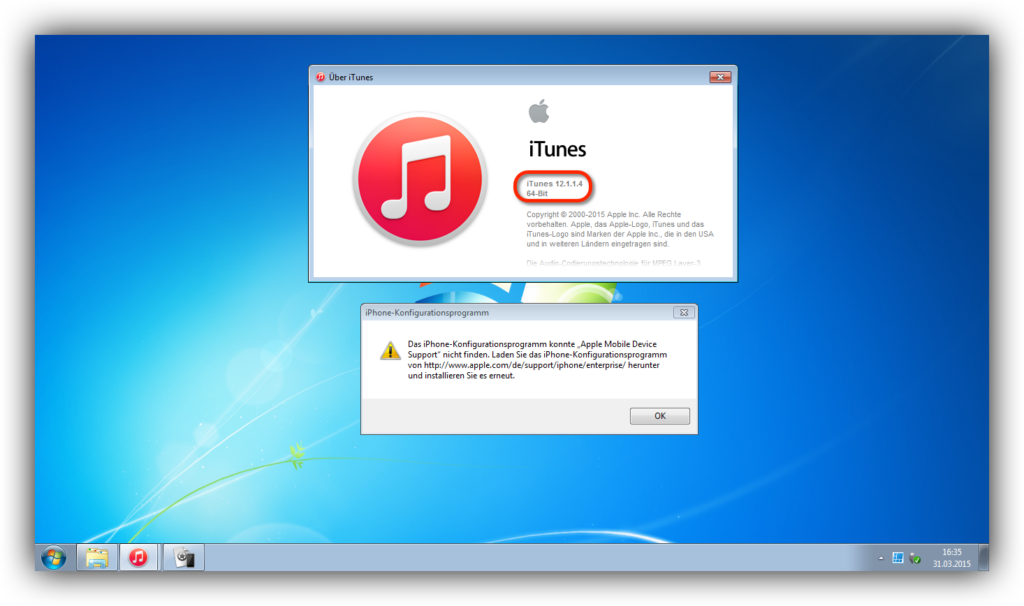Click OK in the iPhone-Konfigurationsprogramm dialog
This screenshot has width=1024, height=606.
[660, 416]
